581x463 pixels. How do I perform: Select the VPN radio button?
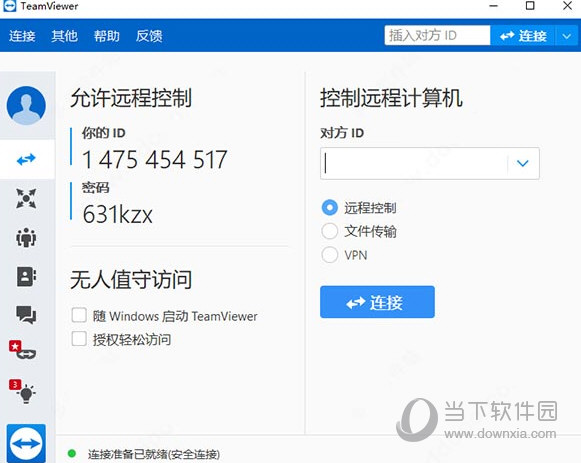coord(330,255)
